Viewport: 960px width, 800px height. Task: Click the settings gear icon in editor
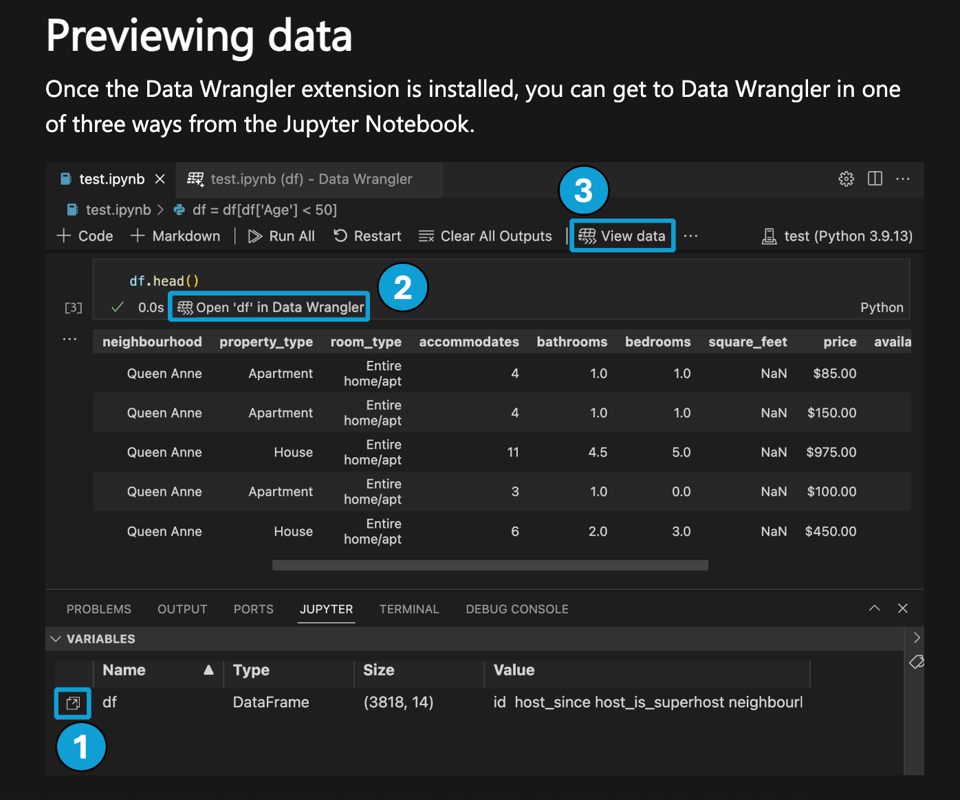tap(846, 179)
